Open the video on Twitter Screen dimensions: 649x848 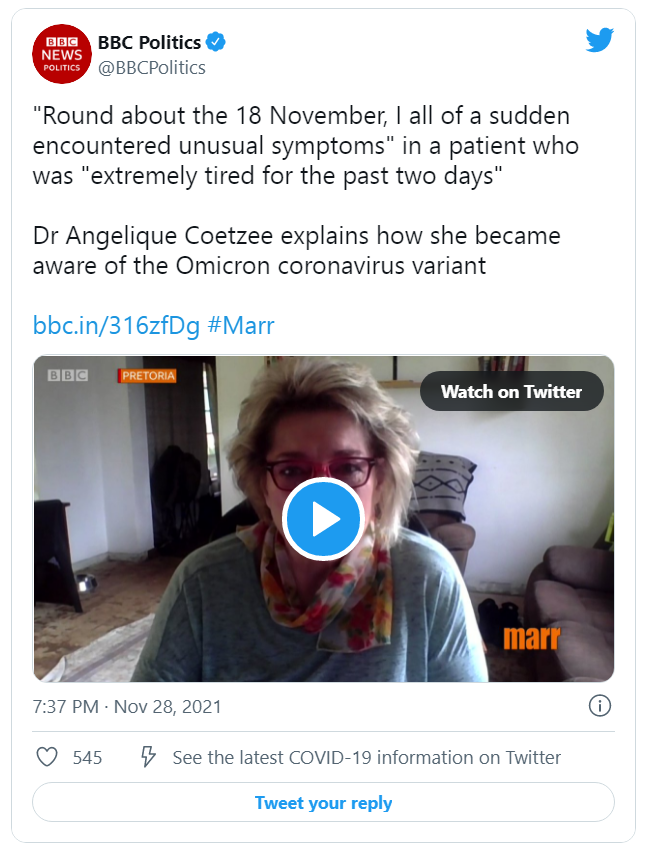[511, 391]
